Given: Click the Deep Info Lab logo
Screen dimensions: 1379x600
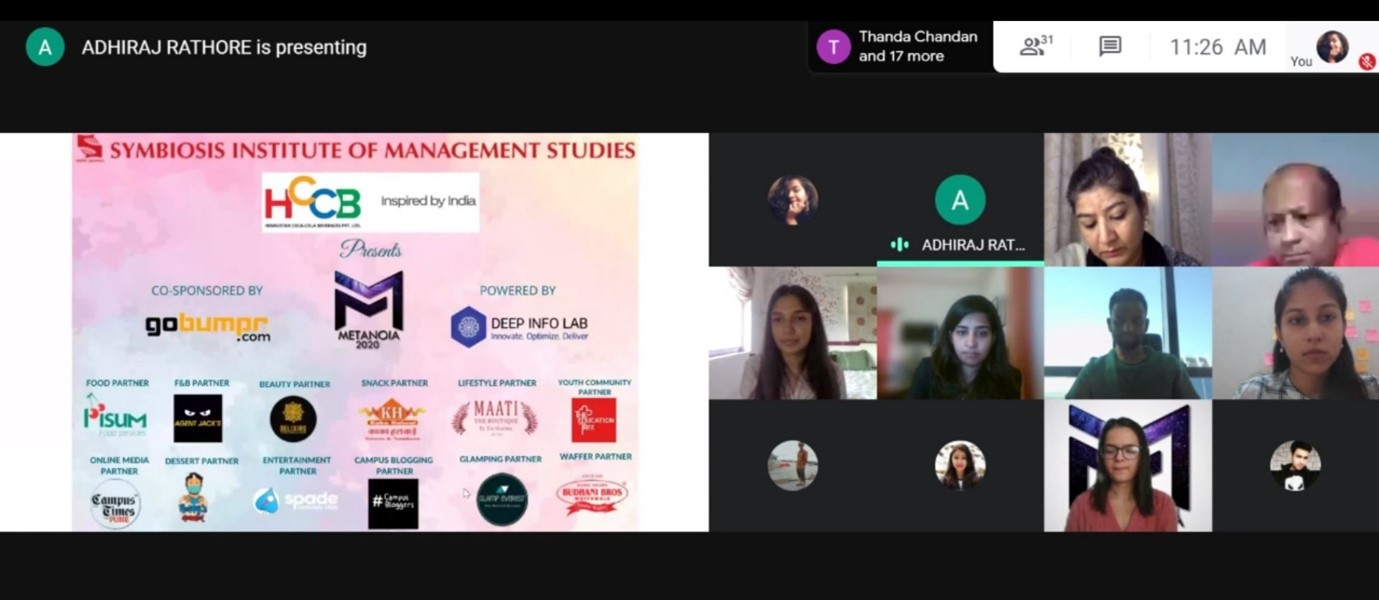Looking at the screenshot, I should [519, 327].
